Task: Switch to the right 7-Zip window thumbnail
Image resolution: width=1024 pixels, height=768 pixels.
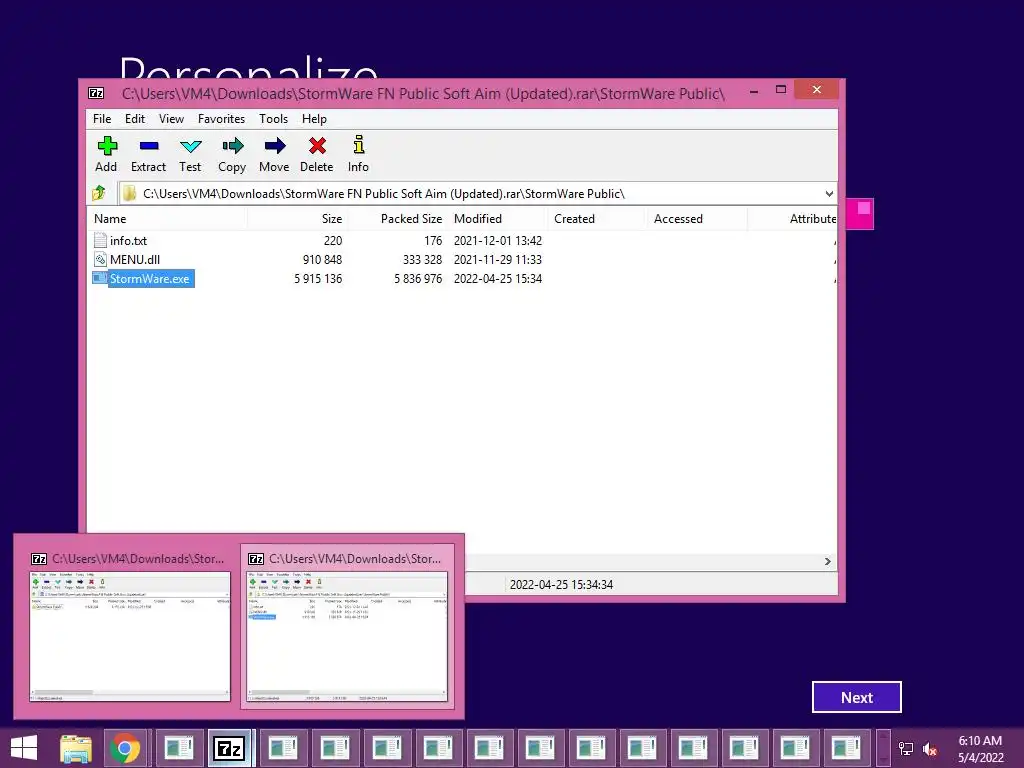Action: [x=347, y=628]
